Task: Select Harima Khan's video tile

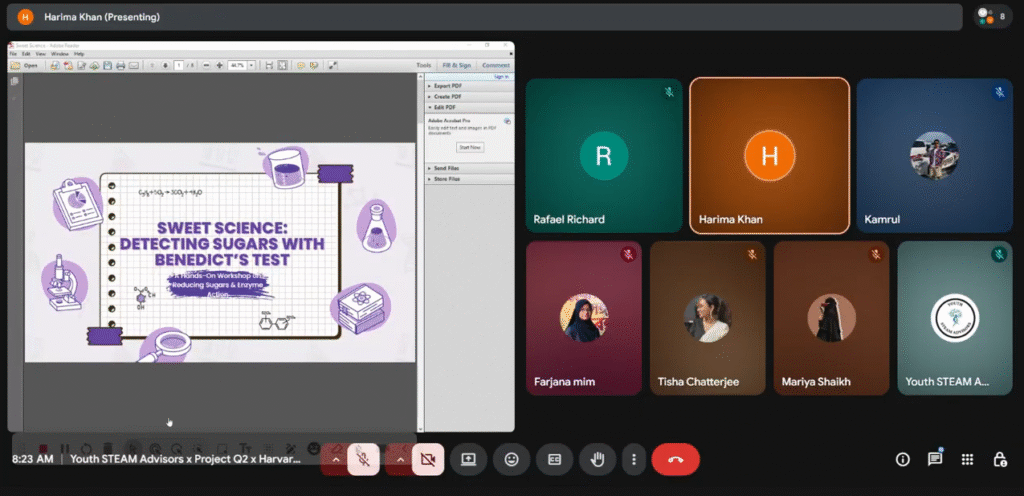Action: (769, 156)
